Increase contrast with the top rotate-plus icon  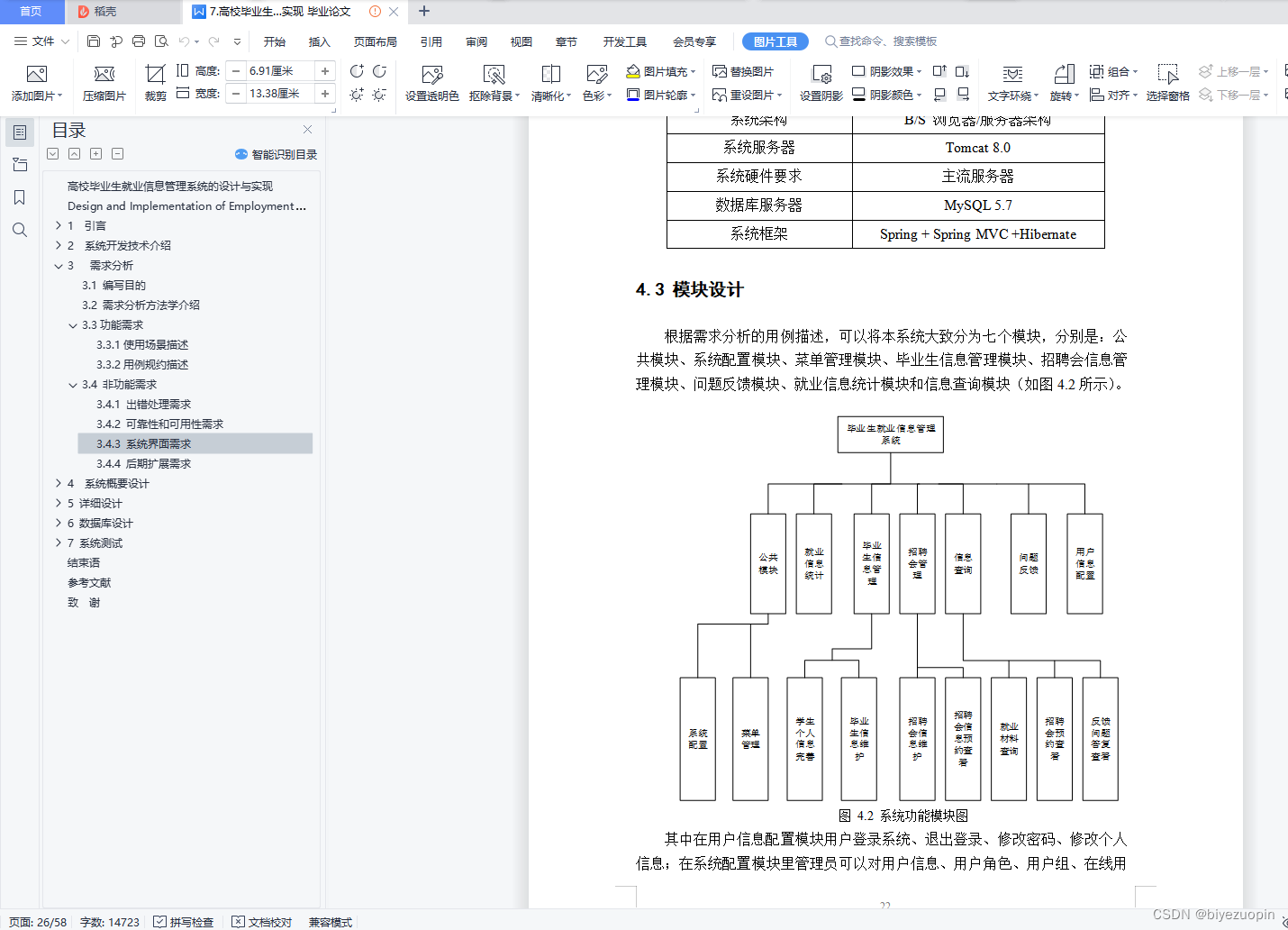357,71
